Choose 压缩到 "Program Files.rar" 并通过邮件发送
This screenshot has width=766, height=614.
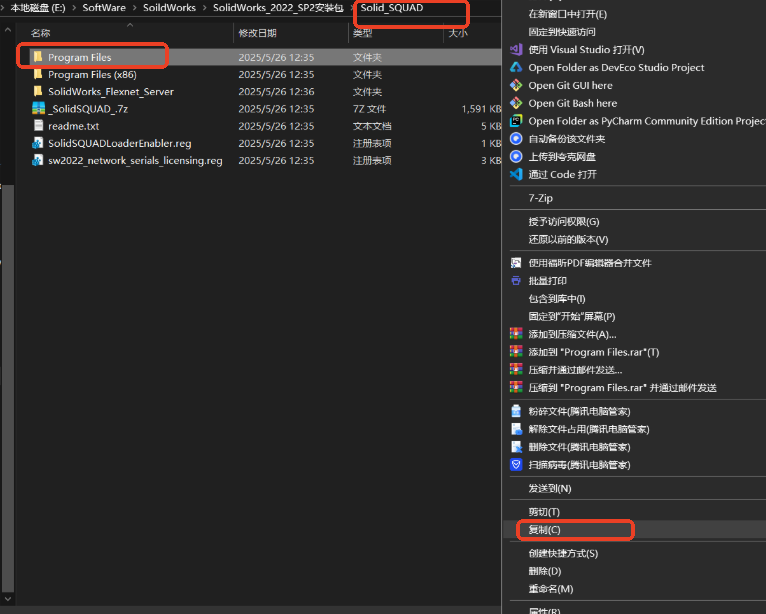622,388
